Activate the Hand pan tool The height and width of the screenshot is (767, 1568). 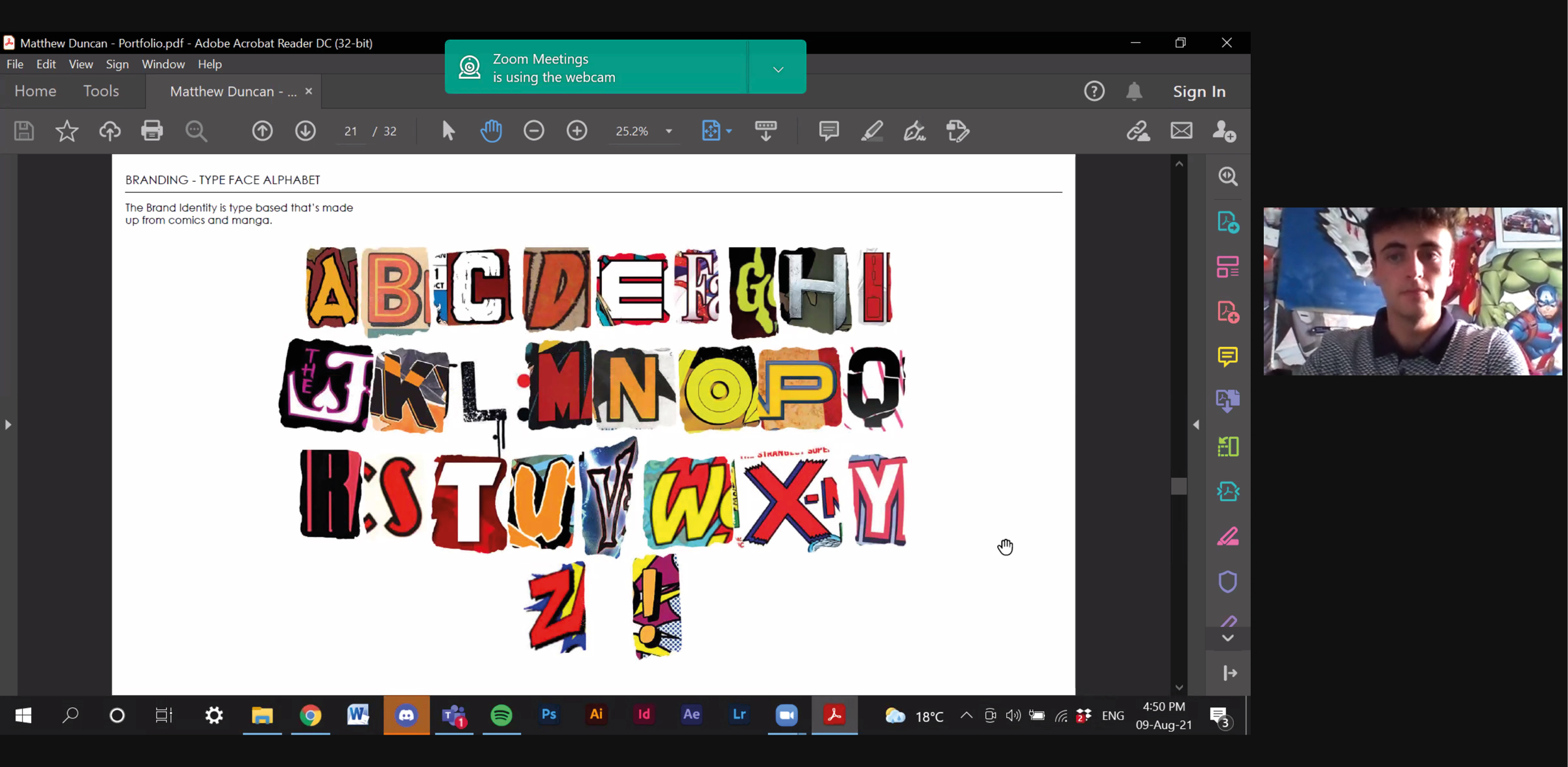(491, 131)
